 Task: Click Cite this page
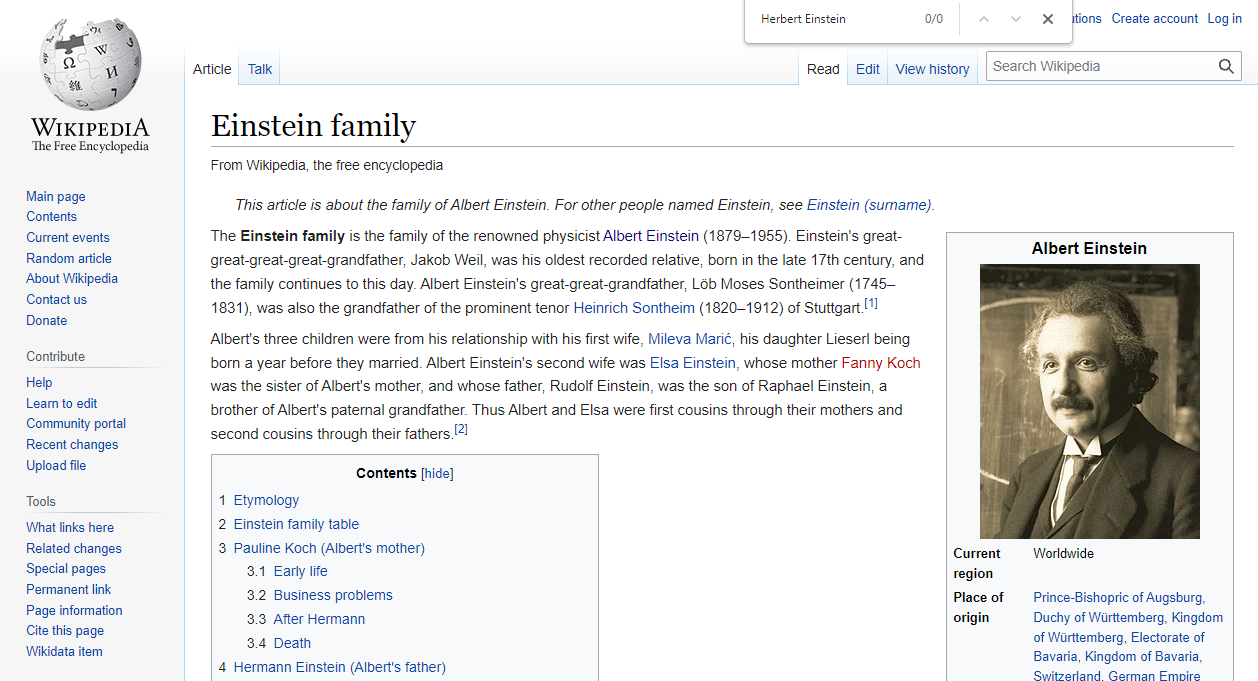point(65,631)
